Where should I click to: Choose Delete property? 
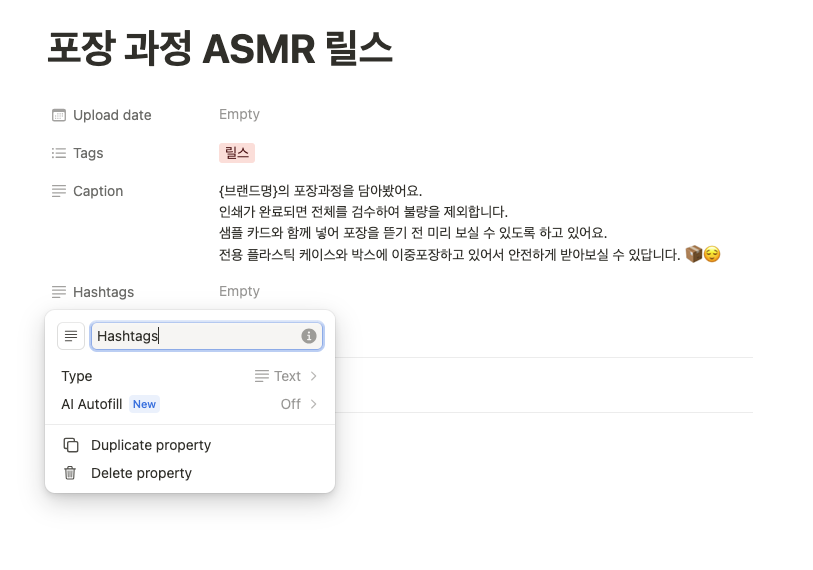[190, 473]
